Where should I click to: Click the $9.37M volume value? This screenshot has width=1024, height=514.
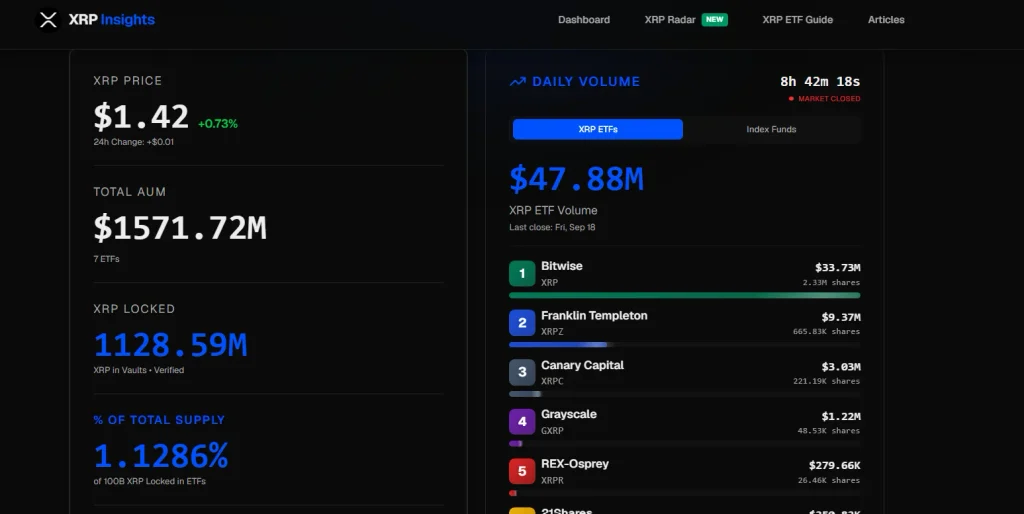click(840, 317)
